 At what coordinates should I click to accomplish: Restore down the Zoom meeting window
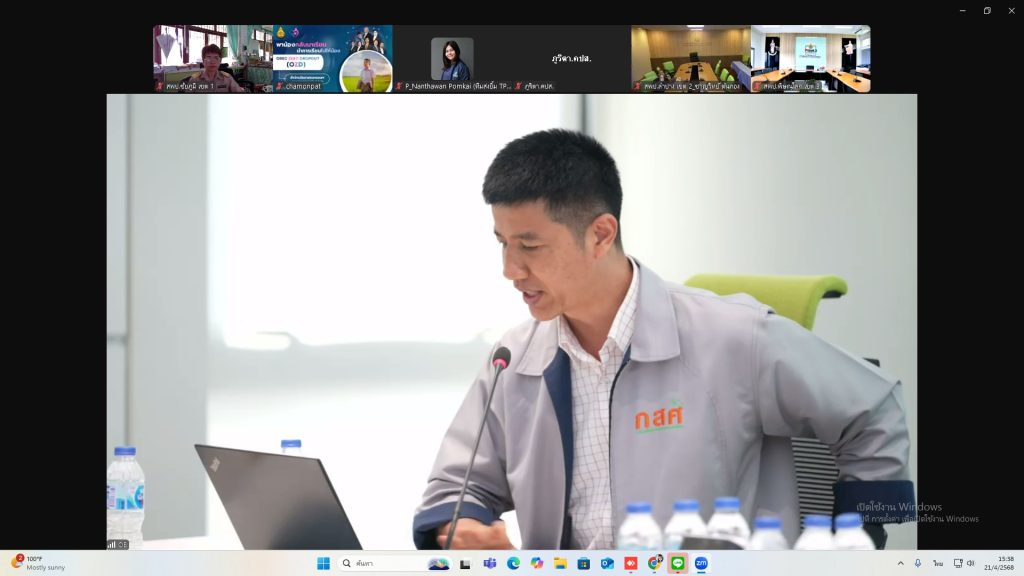point(987,10)
